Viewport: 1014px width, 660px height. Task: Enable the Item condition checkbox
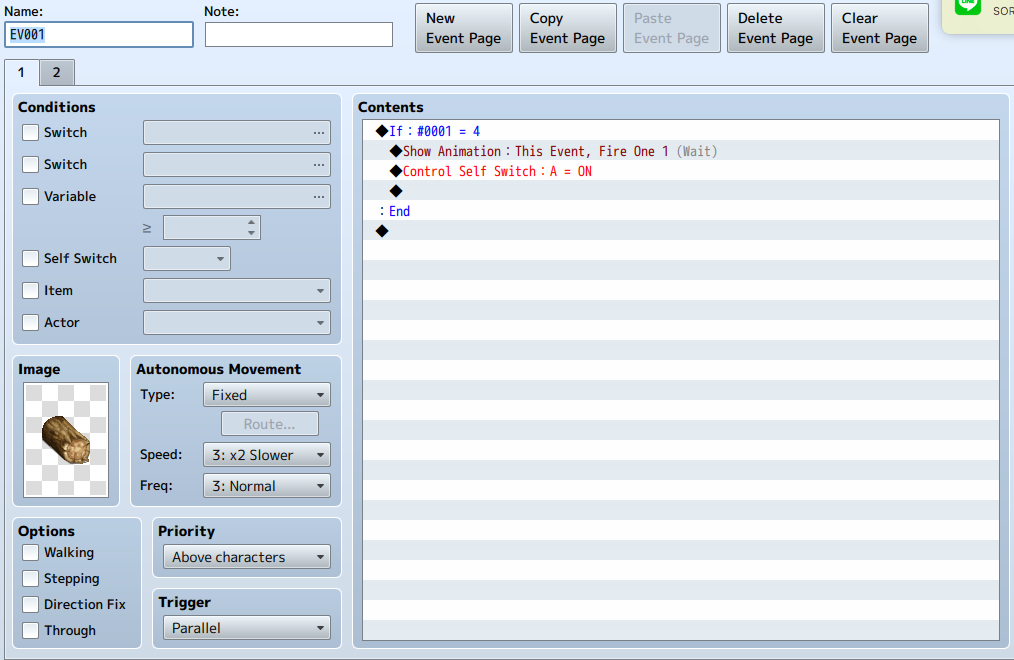pos(30,291)
